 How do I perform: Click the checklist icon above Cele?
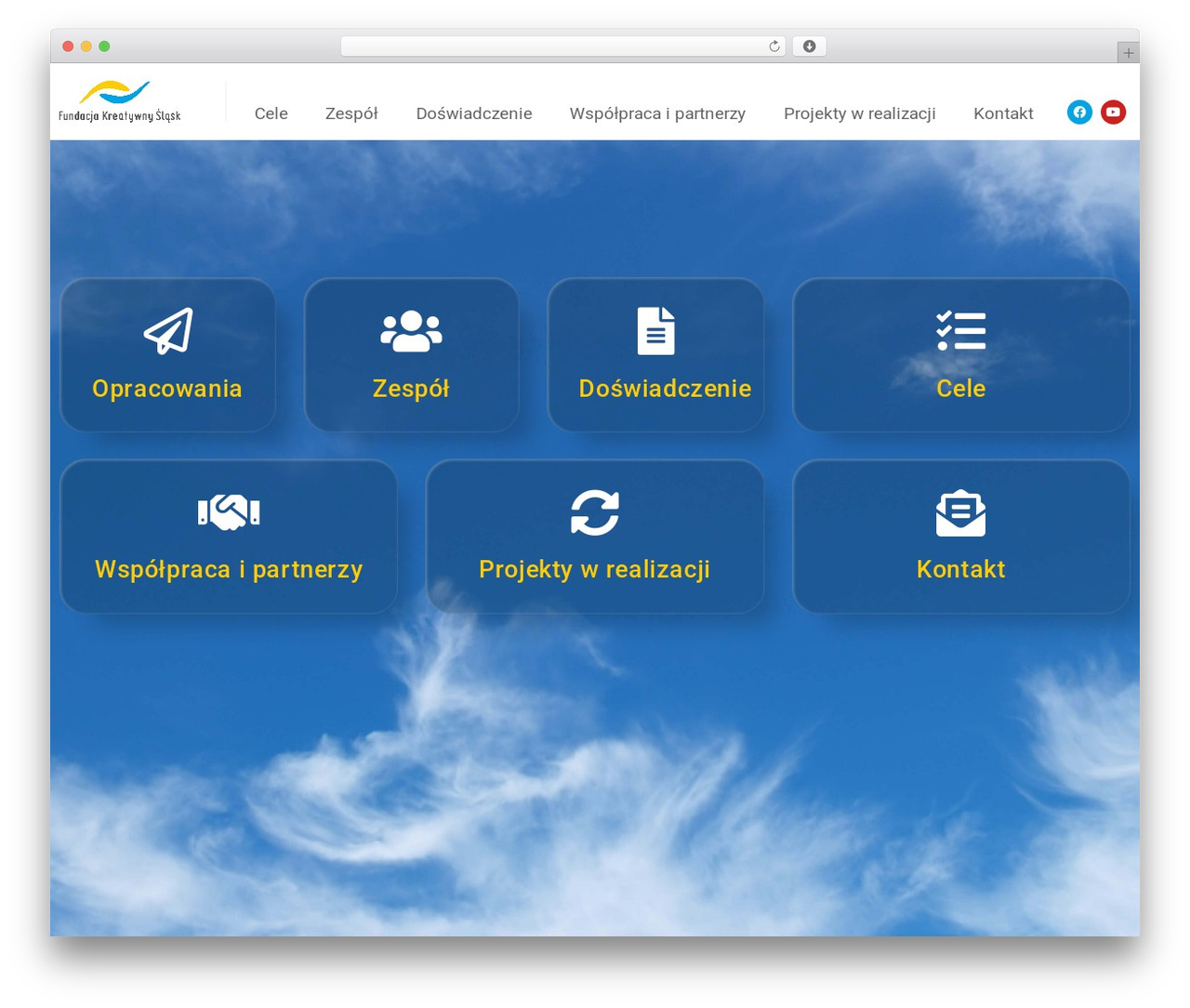point(961,331)
